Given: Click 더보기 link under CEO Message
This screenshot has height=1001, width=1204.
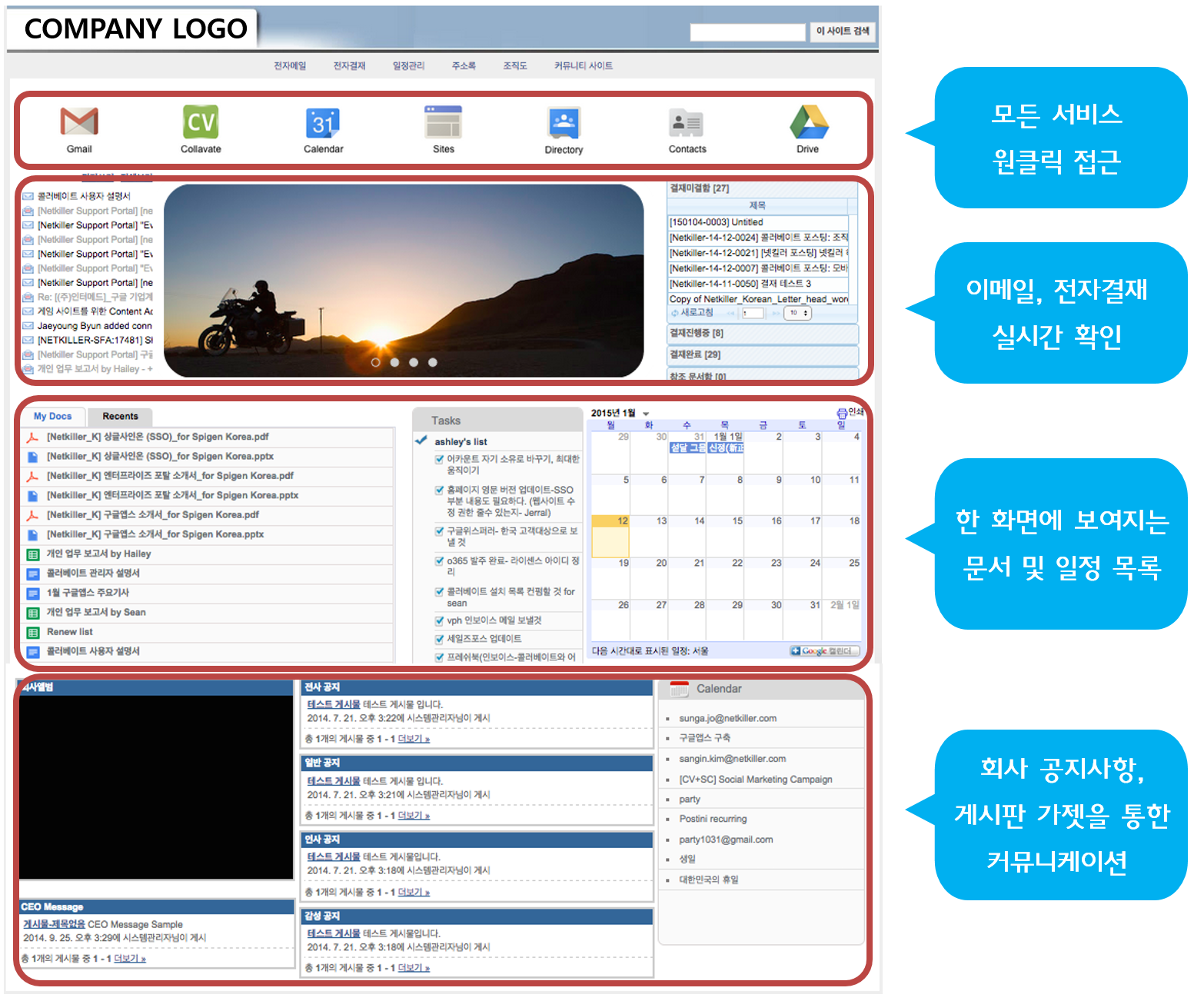Looking at the screenshot, I should [x=130, y=959].
